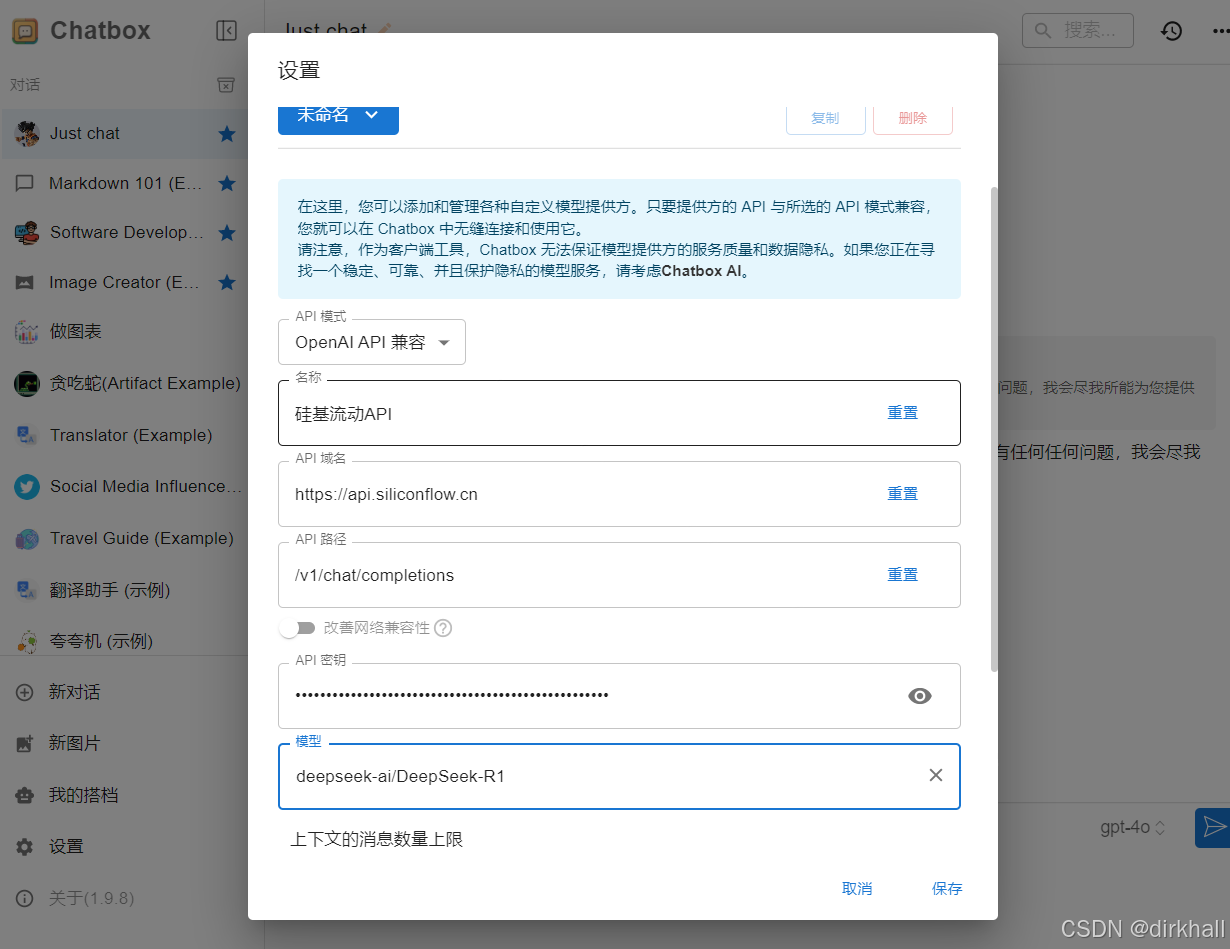
Task: Collapse sidebar with the panel toggle icon
Action: [227, 31]
